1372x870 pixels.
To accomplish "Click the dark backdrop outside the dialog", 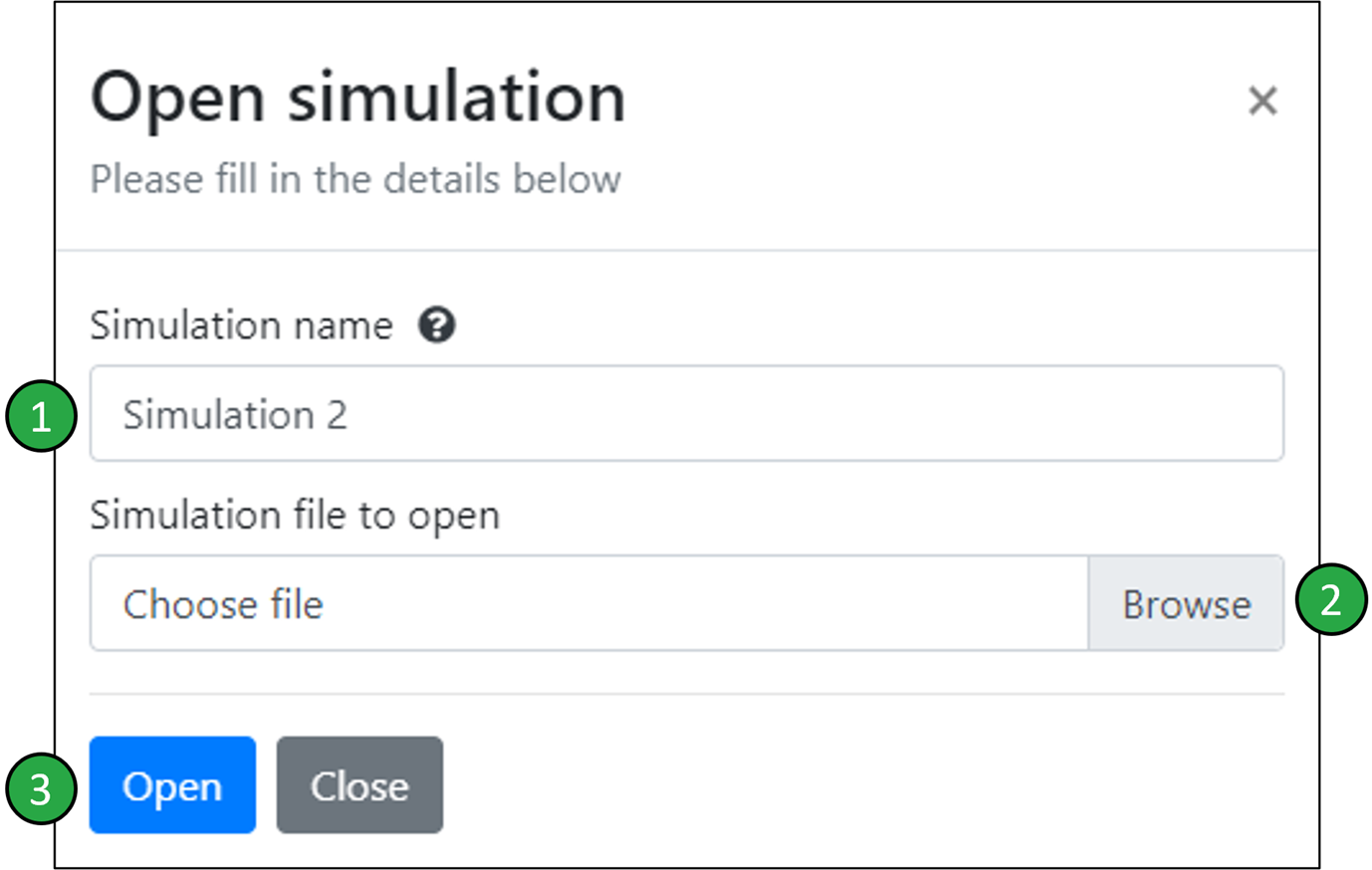I will tap(26, 199).
